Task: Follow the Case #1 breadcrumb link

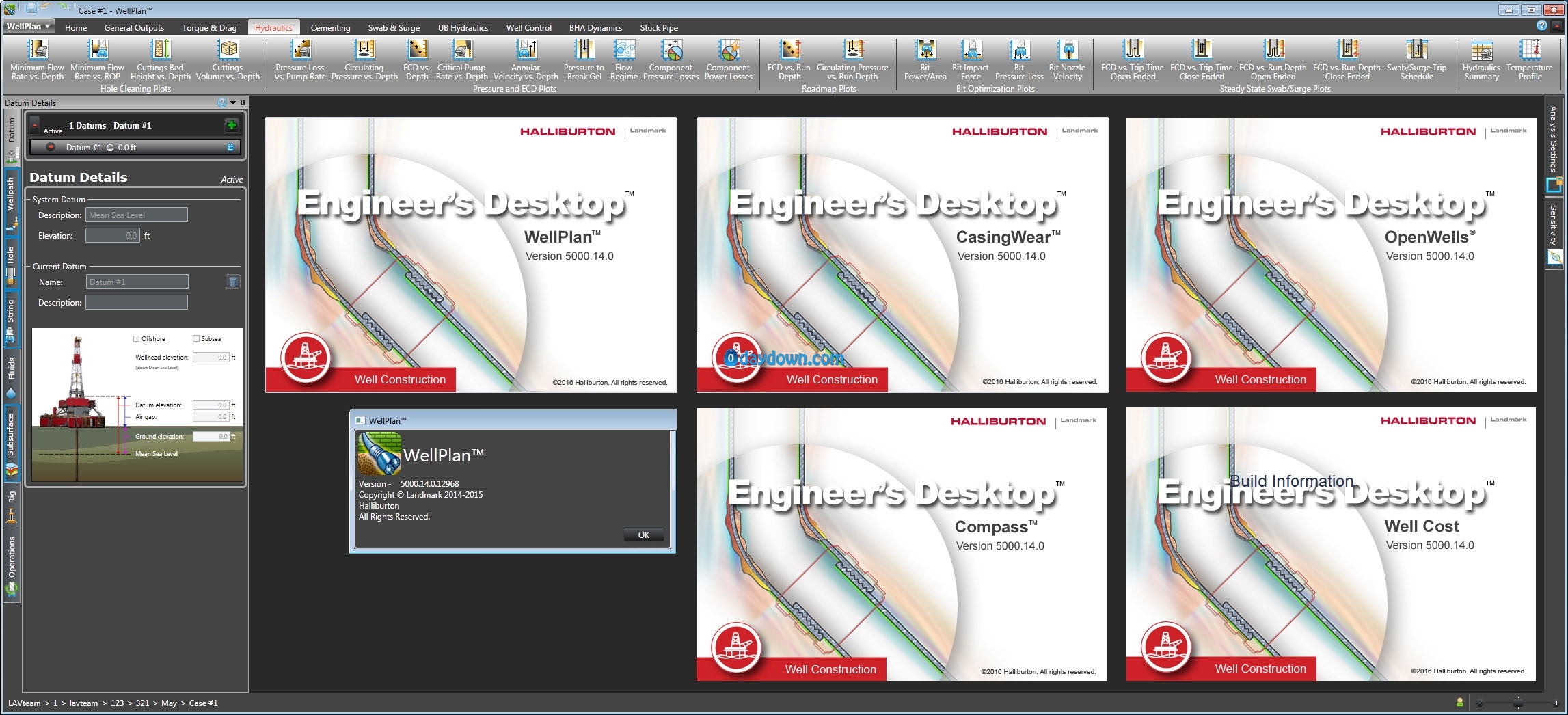Action: [x=203, y=703]
